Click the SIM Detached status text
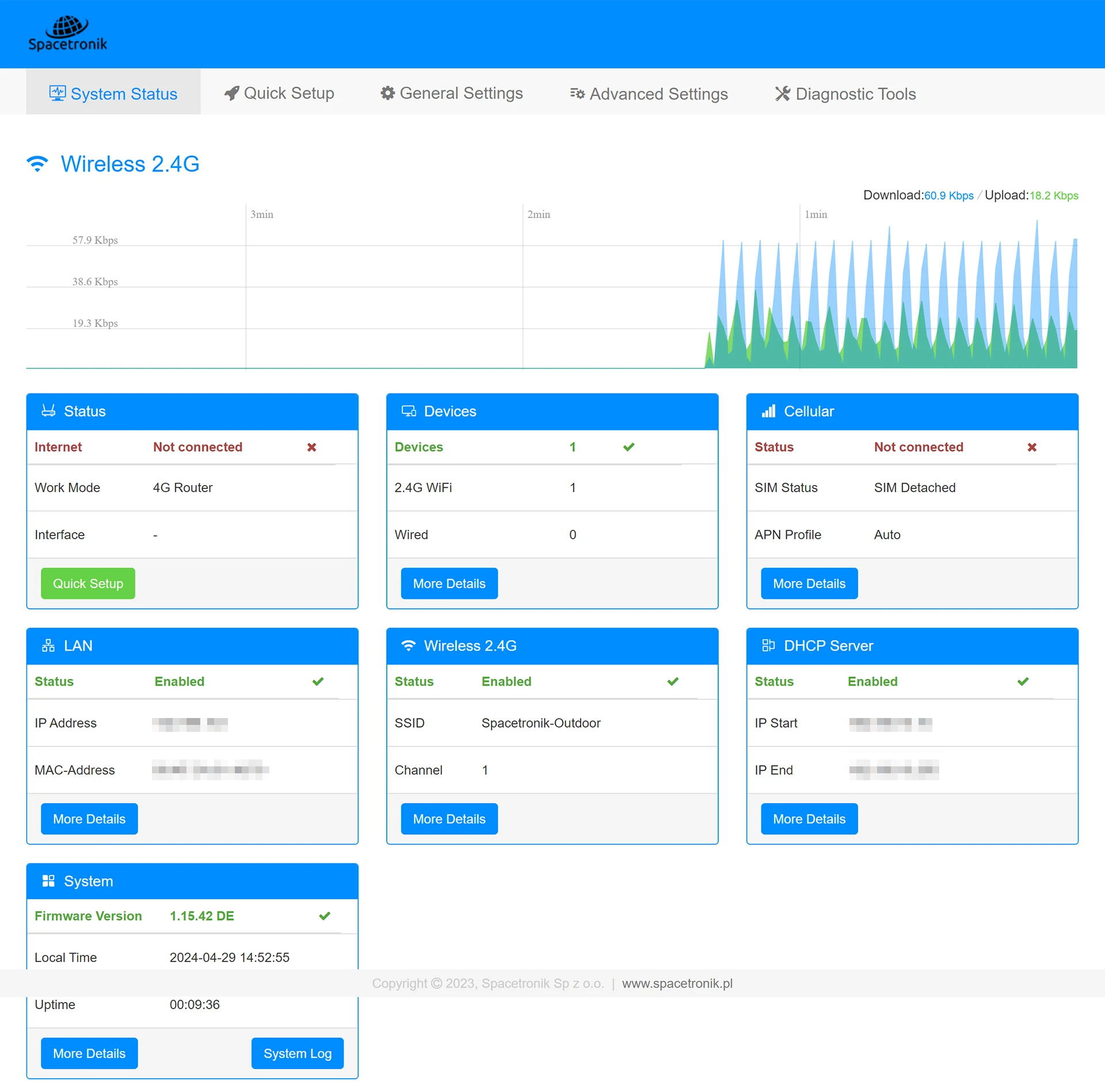The width and height of the screenshot is (1105, 1092). 915,487
